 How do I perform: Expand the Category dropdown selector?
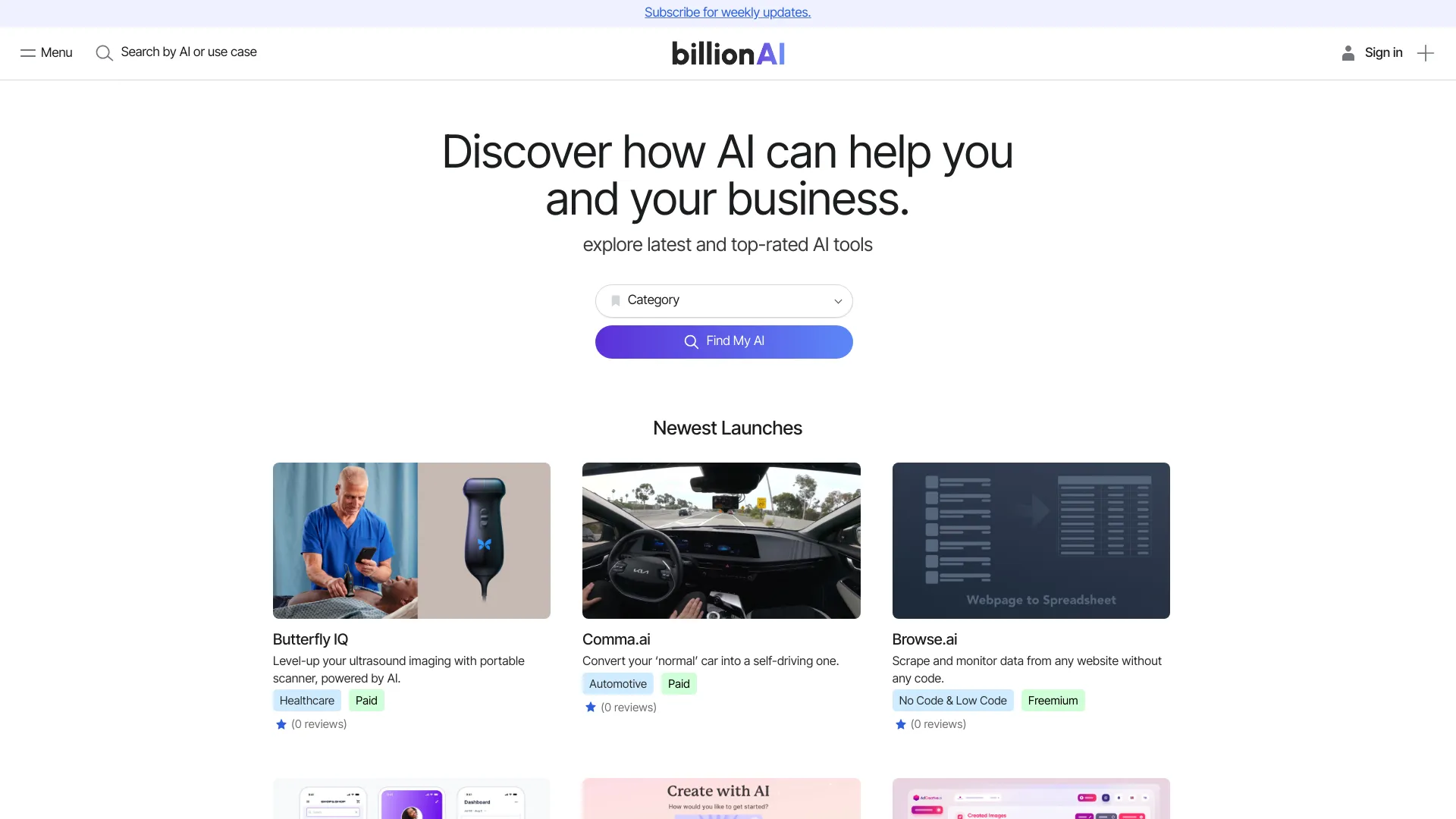tap(724, 300)
